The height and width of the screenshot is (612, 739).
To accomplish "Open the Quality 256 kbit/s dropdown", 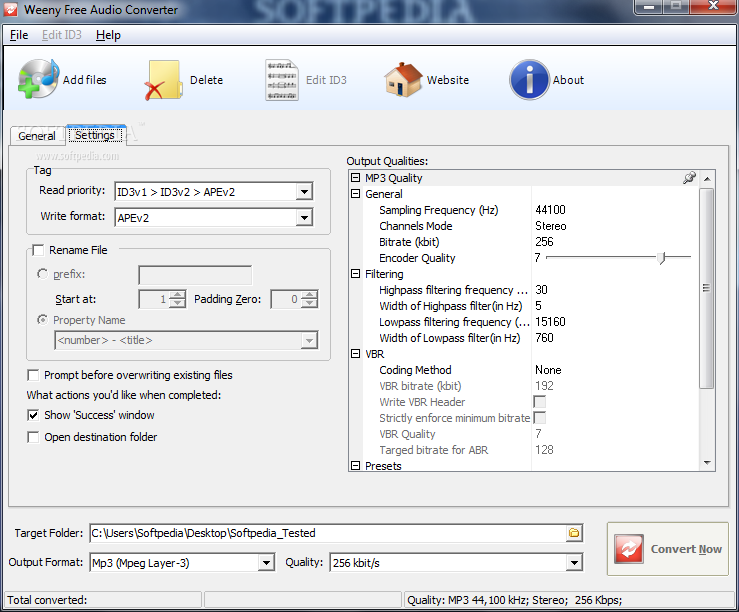I will 574,563.
